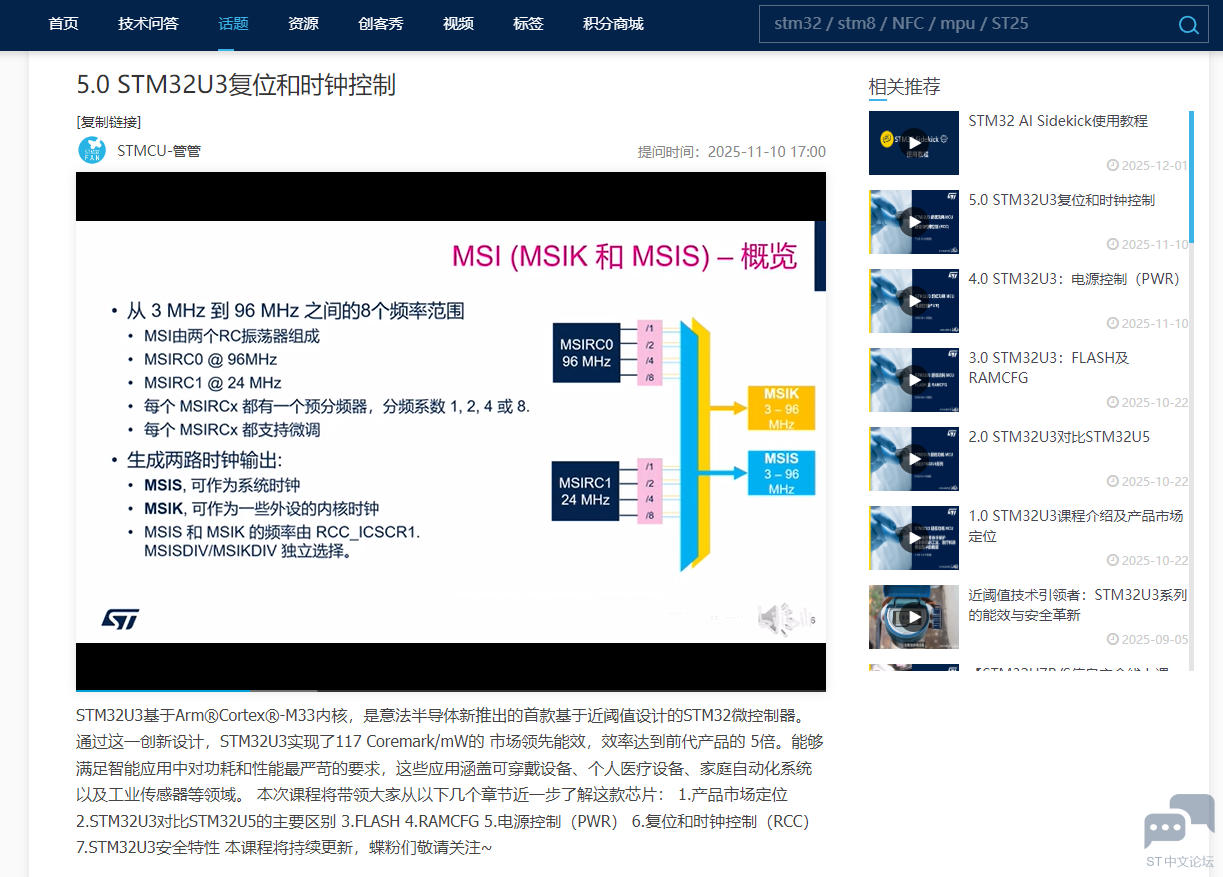Click the page title 5.0 STM32U3复位和时钟控制

(236, 84)
